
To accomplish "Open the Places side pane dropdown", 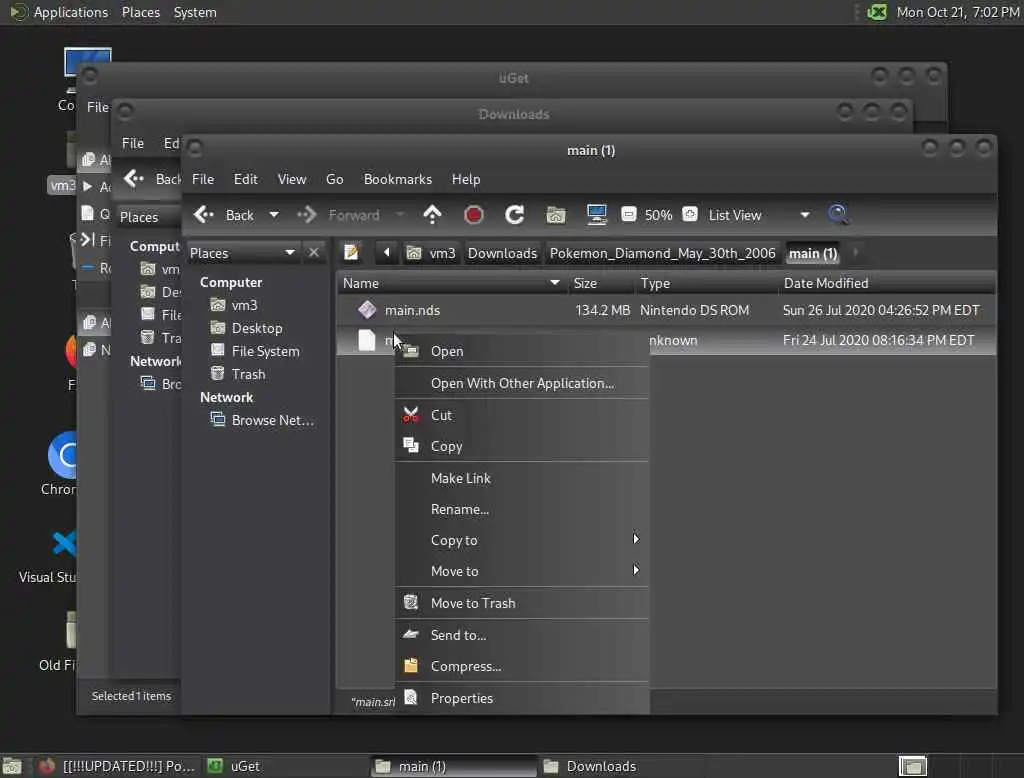I will click(242, 253).
